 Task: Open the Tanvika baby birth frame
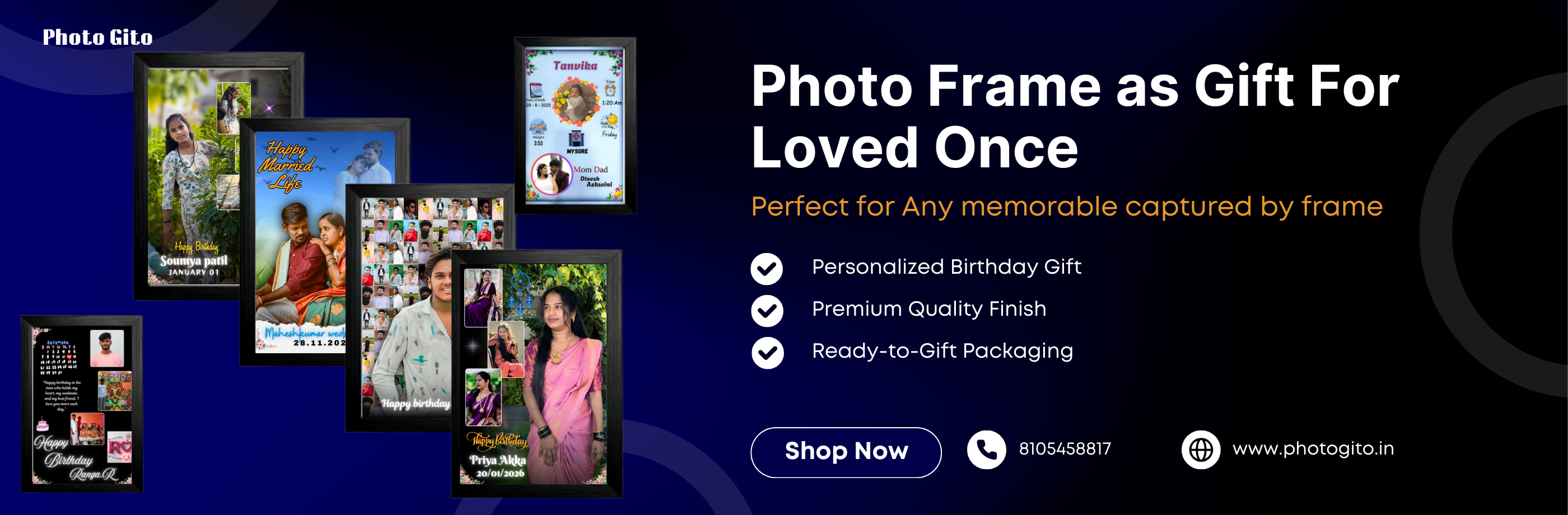[575, 125]
